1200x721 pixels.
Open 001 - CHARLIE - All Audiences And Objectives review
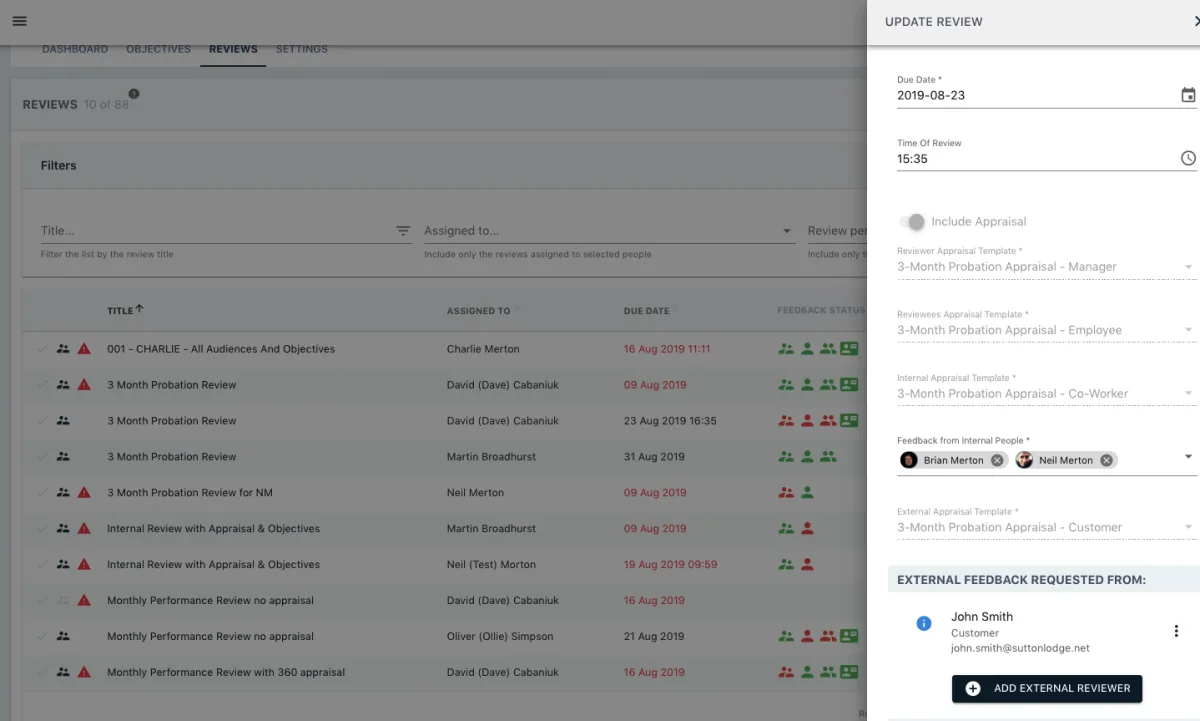coord(221,349)
